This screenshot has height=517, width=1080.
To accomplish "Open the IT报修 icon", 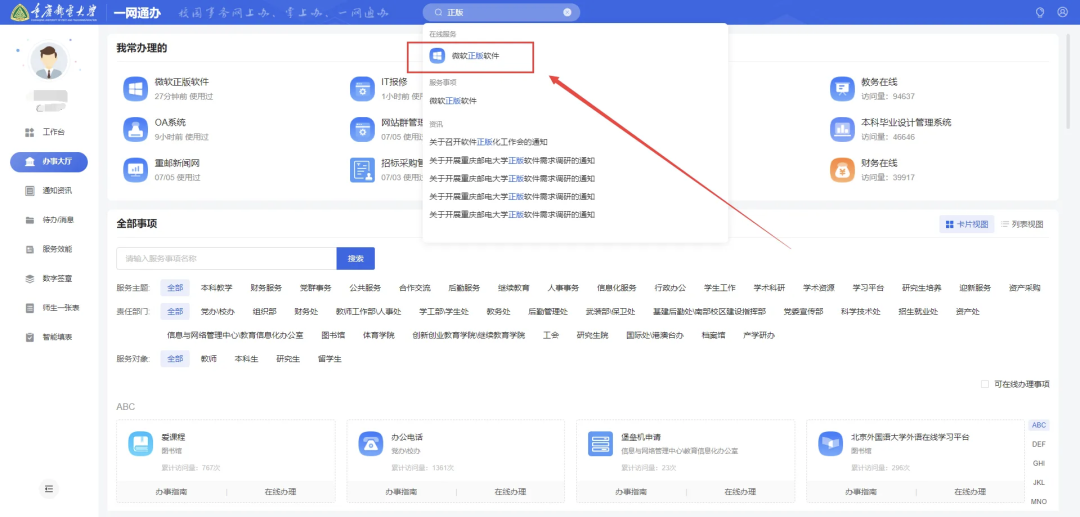I will tap(362, 89).
